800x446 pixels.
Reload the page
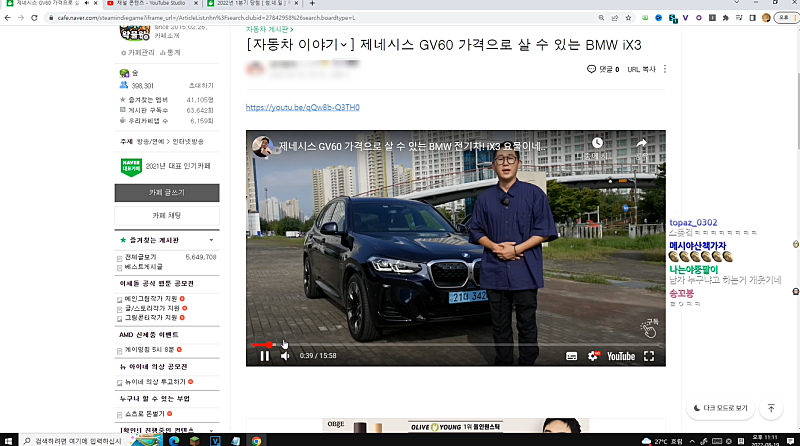(x=34, y=18)
